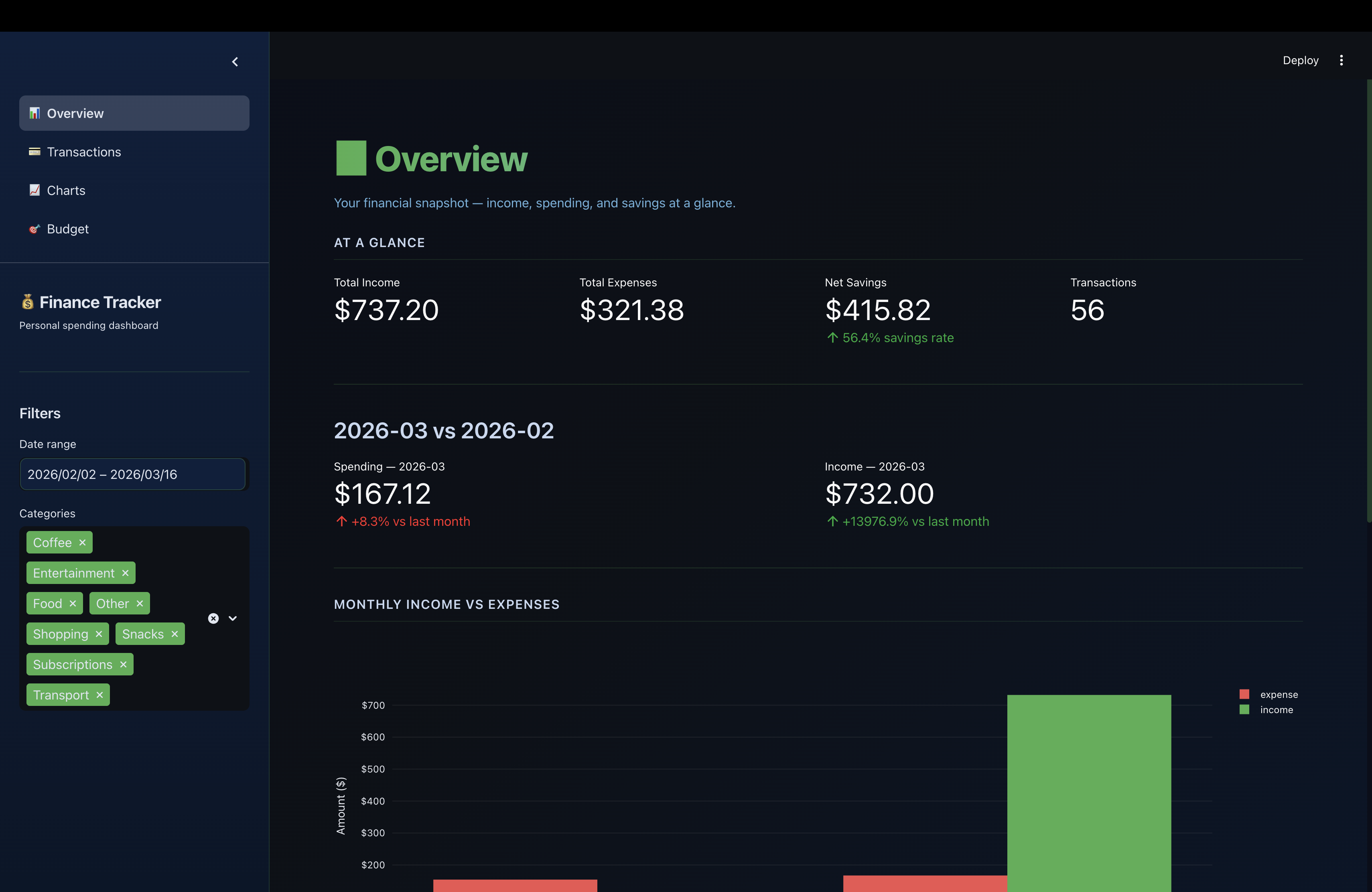
Task: Click the target icon beside Budget
Action: pyautogui.click(x=34, y=229)
